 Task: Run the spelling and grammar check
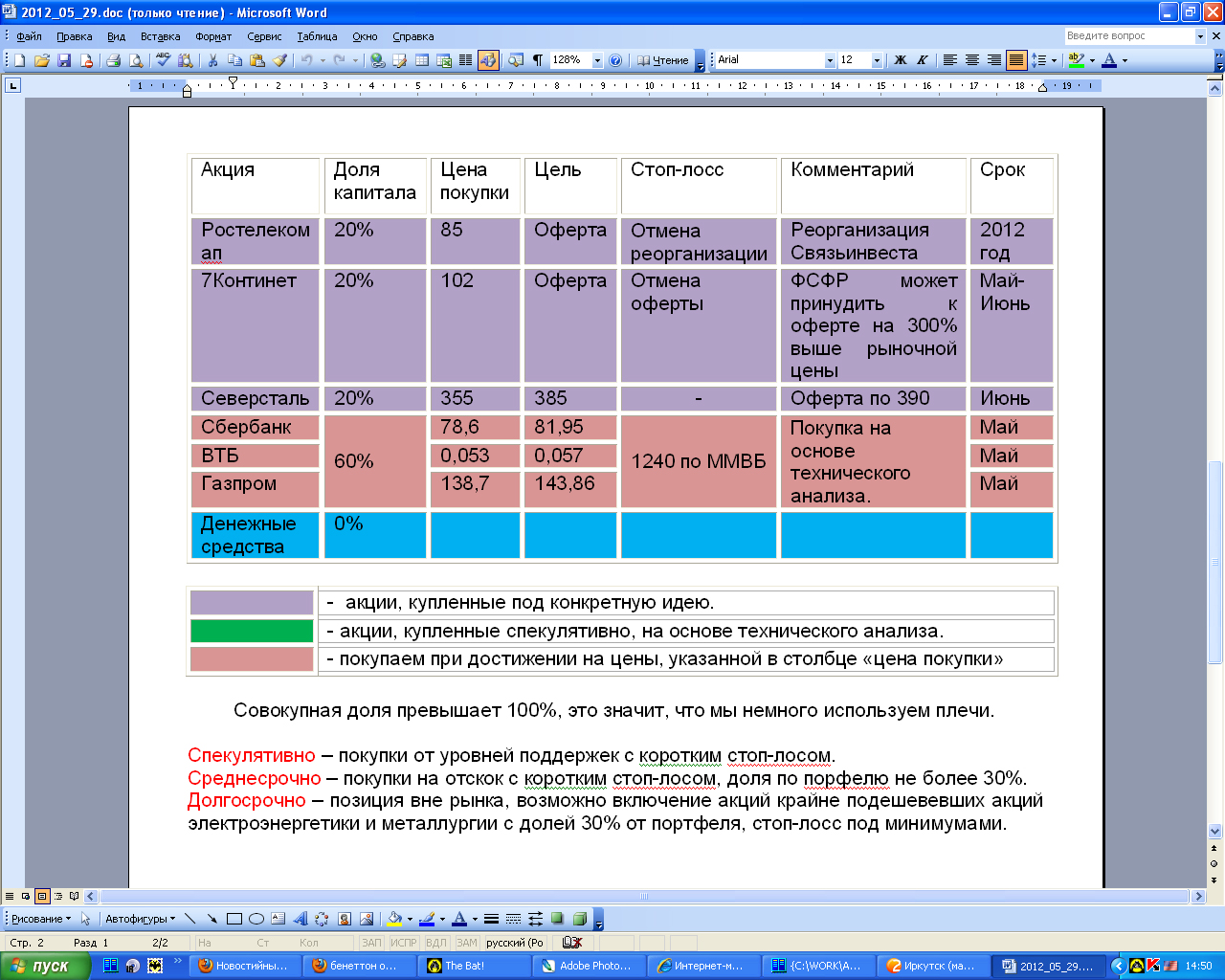(163, 60)
